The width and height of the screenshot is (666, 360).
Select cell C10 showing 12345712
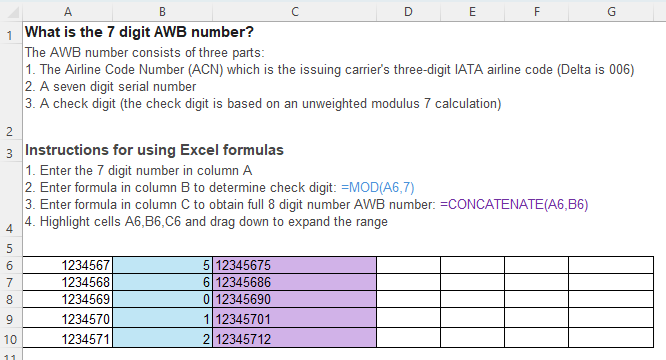point(294,338)
